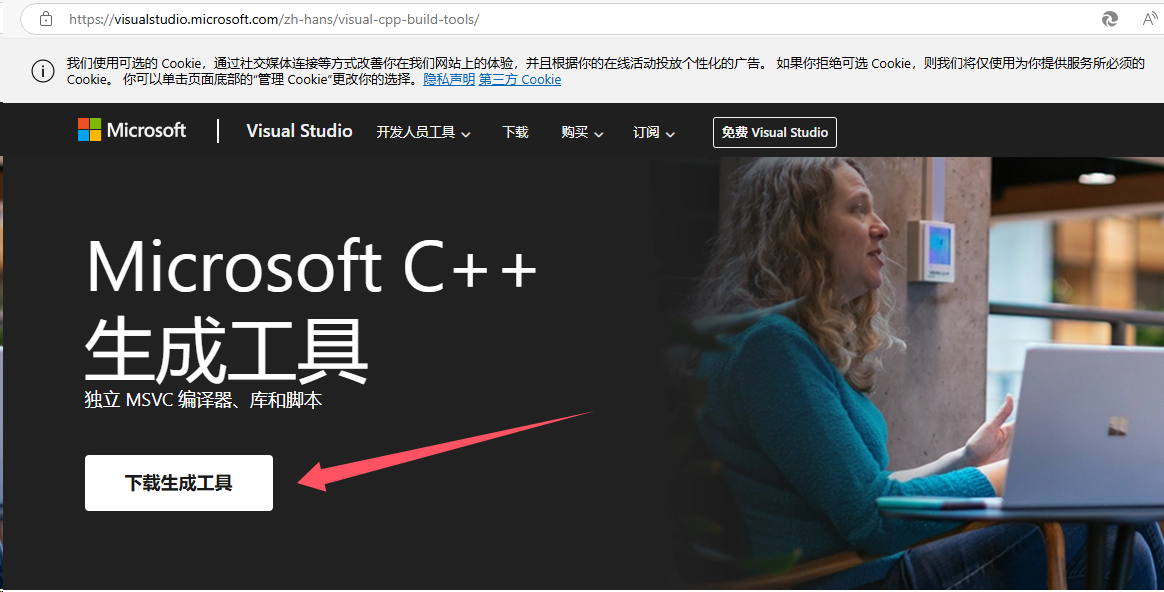
Task: Click the 免费 Visual Studio button
Action: [774, 132]
